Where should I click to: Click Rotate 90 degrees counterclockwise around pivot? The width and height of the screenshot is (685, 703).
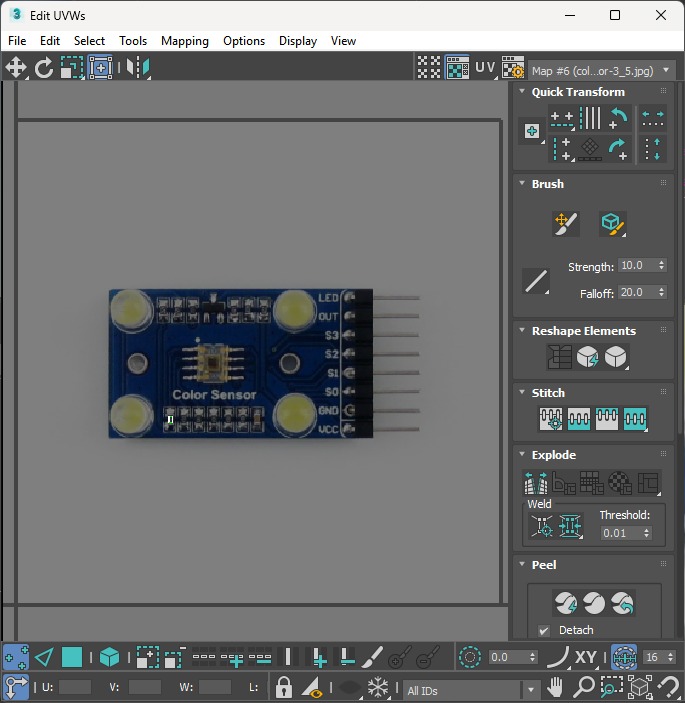[x=618, y=119]
